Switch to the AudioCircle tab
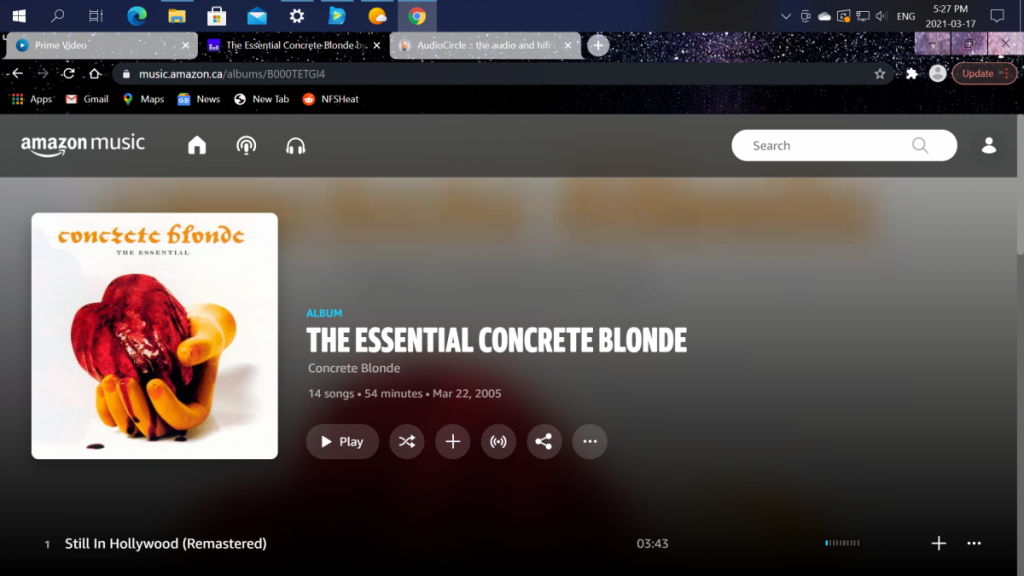The width and height of the screenshot is (1024, 576). click(x=485, y=45)
